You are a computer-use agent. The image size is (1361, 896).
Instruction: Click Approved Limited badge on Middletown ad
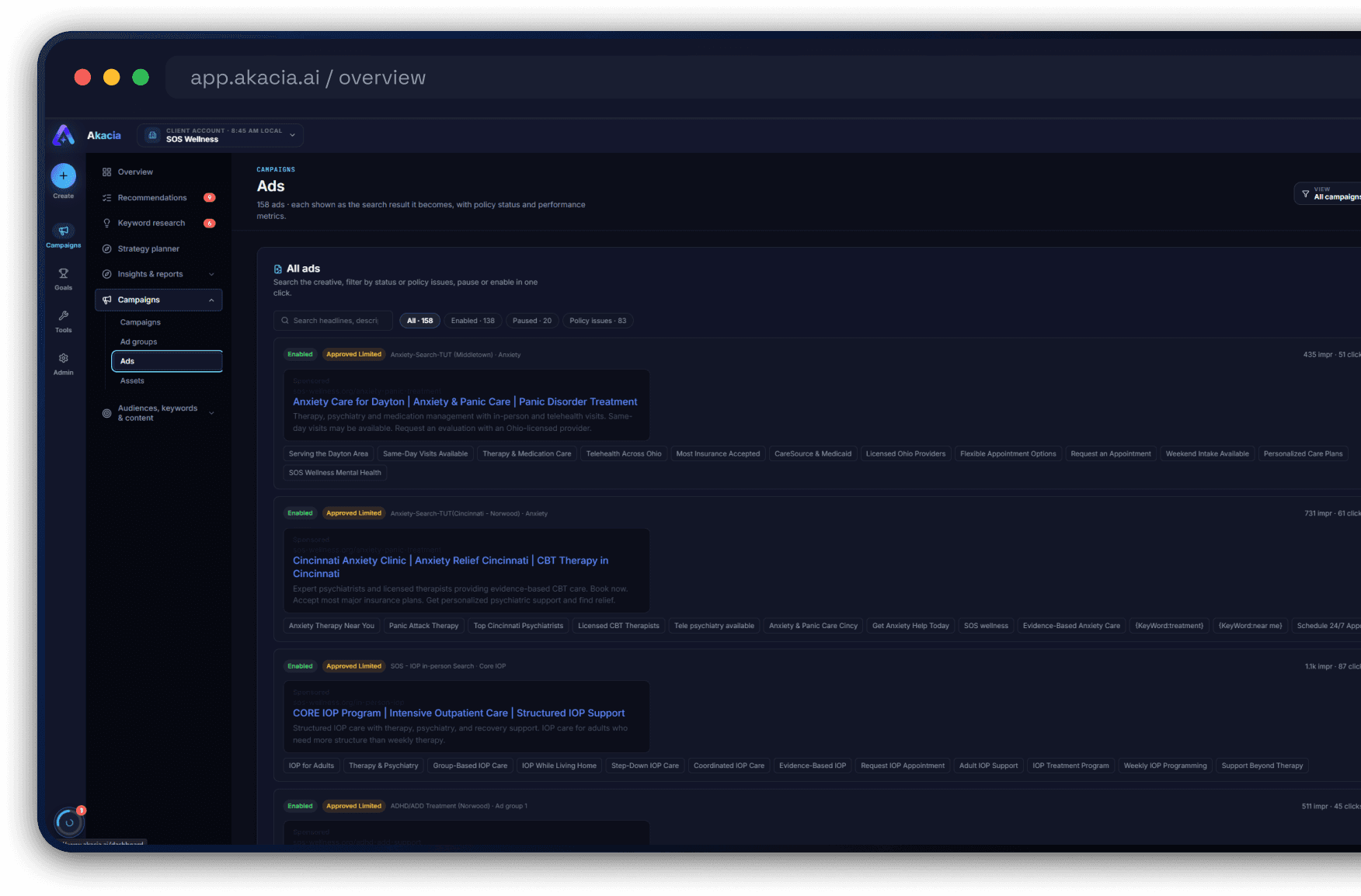click(353, 355)
